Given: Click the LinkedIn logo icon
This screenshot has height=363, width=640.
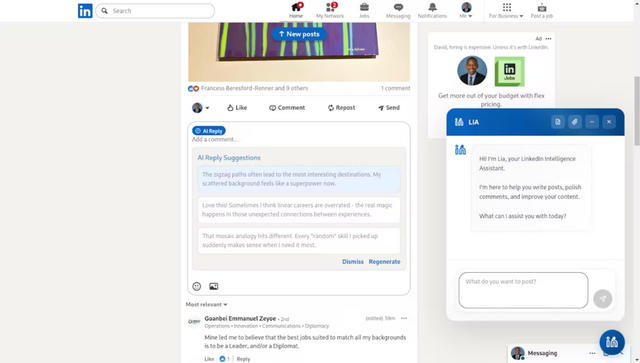Looking at the screenshot, I should pyautogui.click(x=85, y=11).
